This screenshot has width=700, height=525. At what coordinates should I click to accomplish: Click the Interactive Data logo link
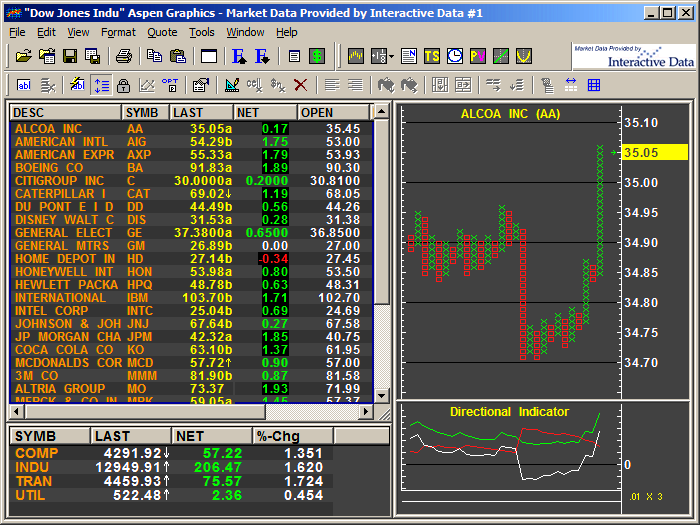[634, 56]
